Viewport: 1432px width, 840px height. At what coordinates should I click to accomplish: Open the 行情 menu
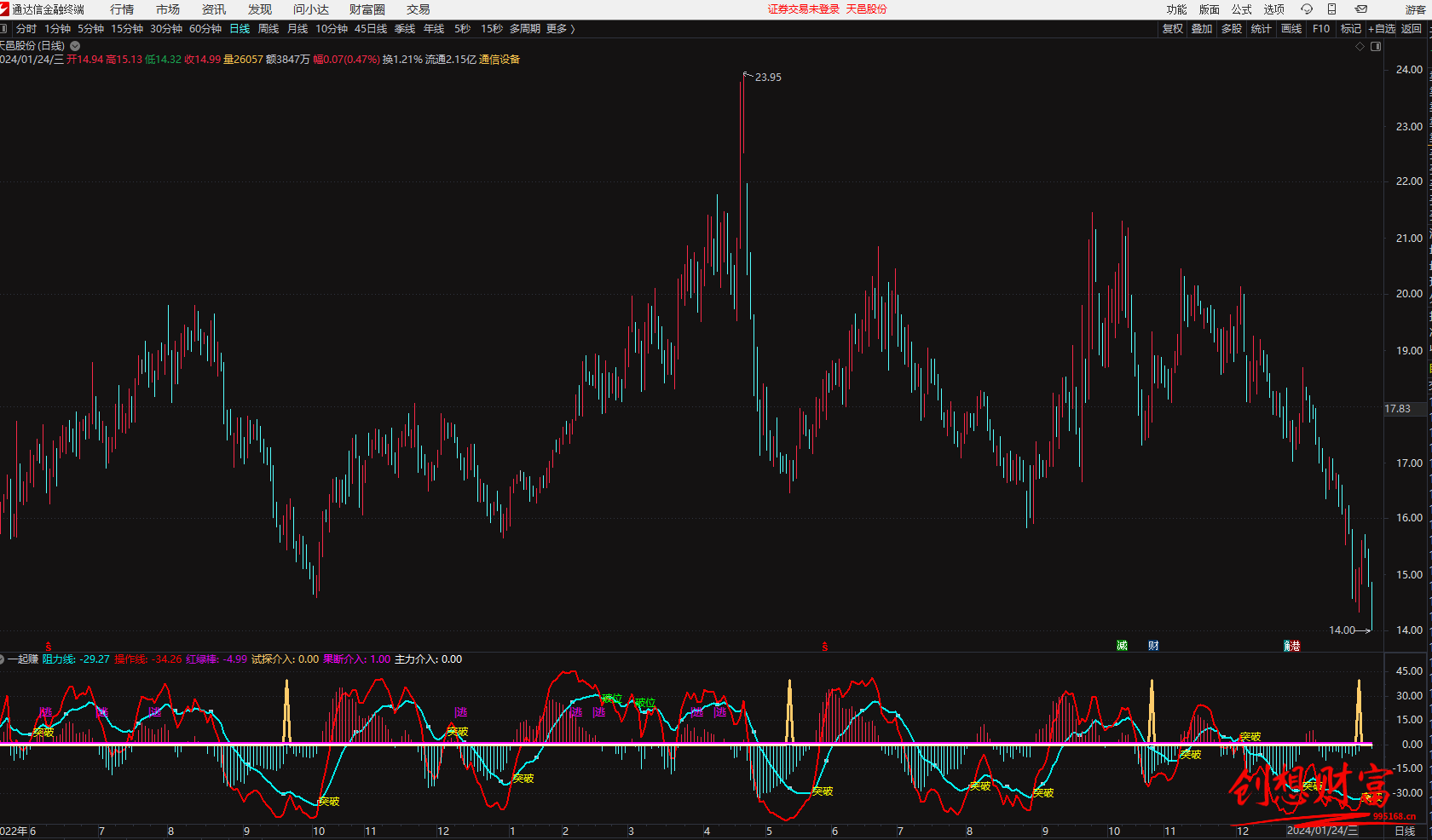coord(122,9)
